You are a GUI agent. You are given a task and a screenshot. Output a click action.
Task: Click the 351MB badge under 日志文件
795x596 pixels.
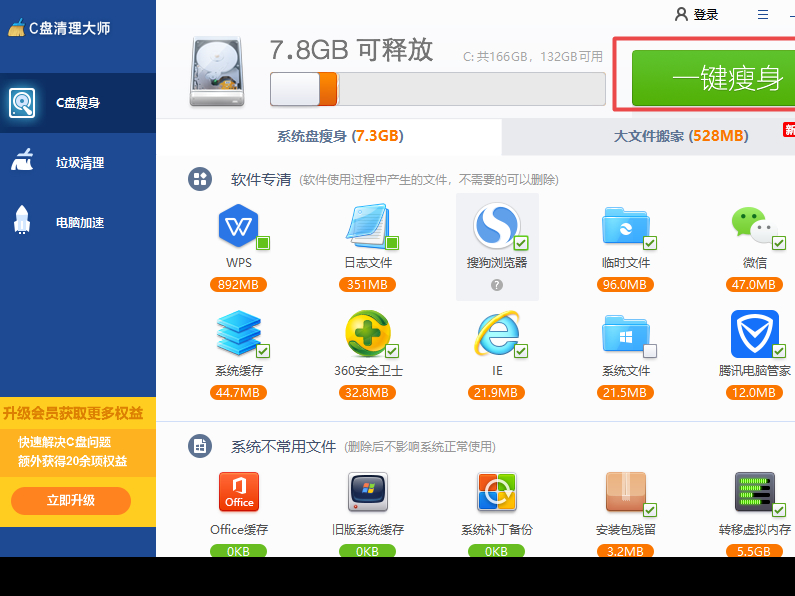[x=367, y=285]
